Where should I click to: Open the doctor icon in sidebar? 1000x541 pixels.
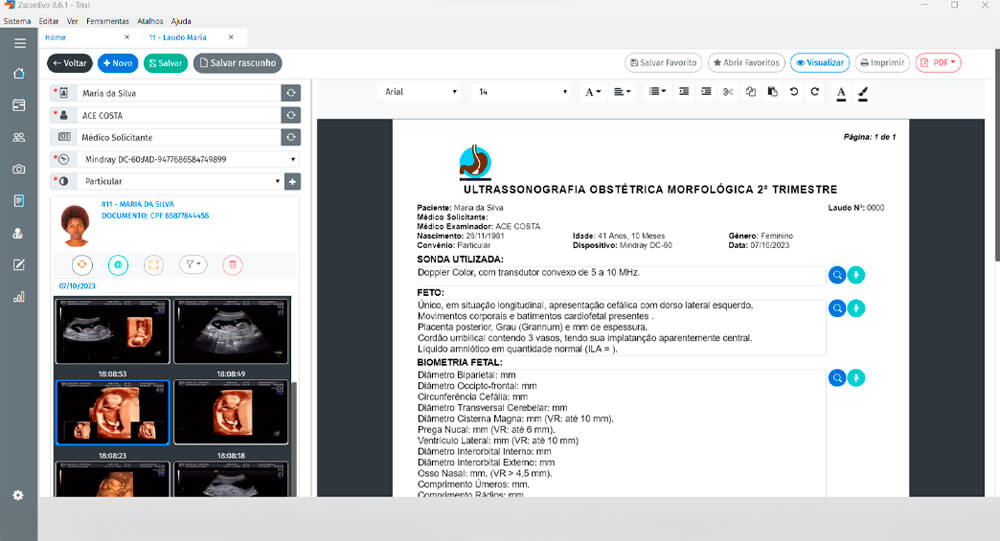tap(18, 233)
